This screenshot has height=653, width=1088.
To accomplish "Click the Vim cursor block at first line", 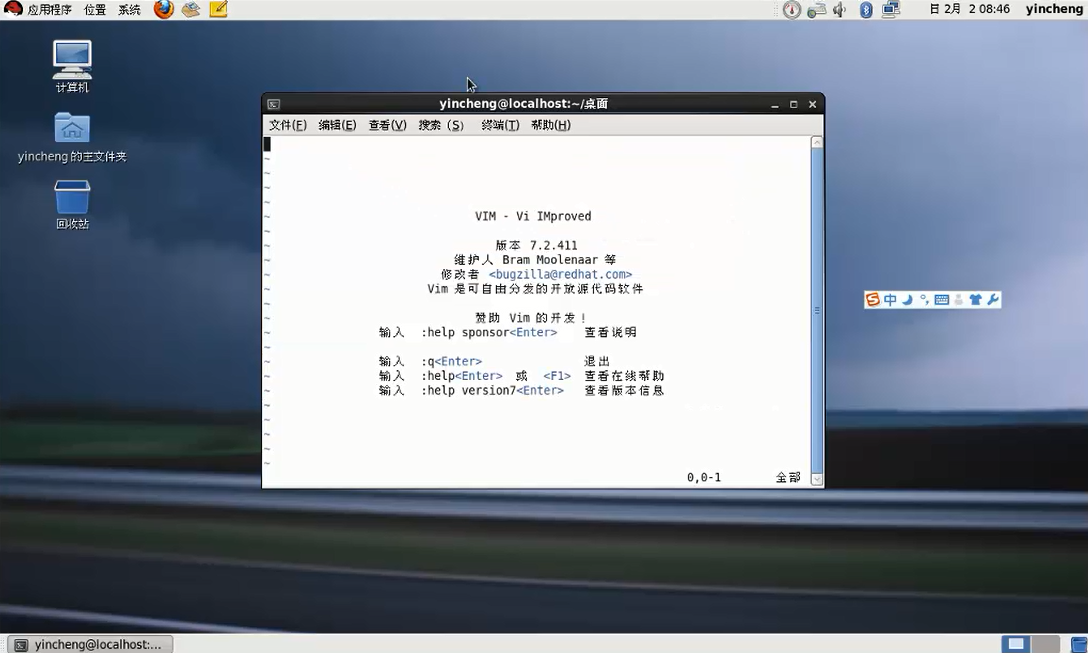I will 267,144.
